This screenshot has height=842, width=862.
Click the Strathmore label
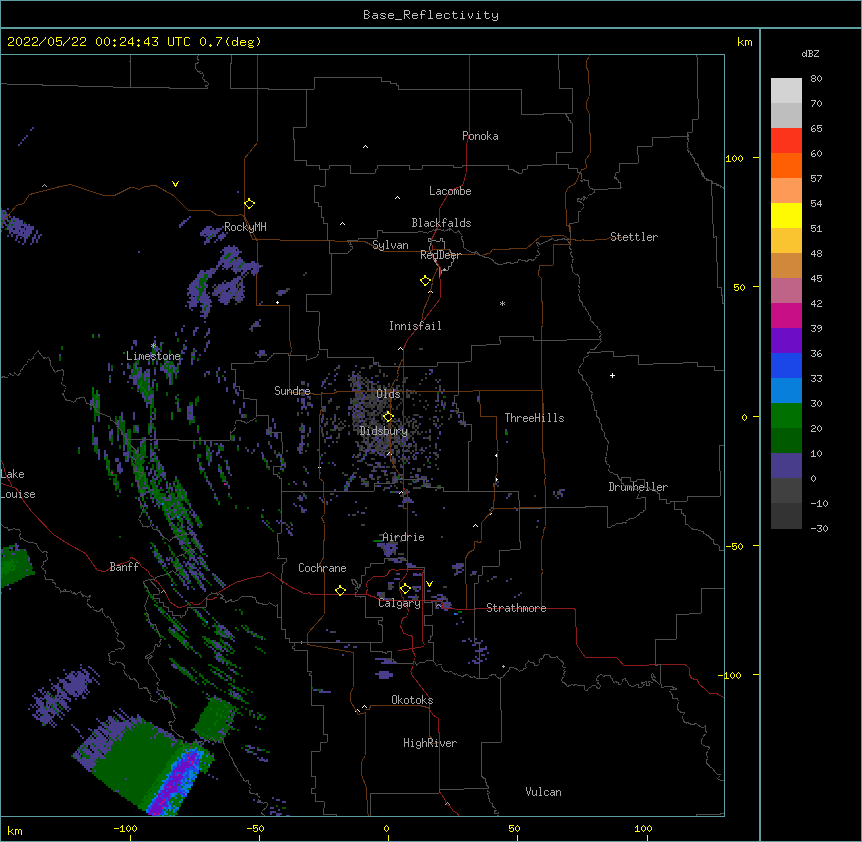[x=516, y=608]
